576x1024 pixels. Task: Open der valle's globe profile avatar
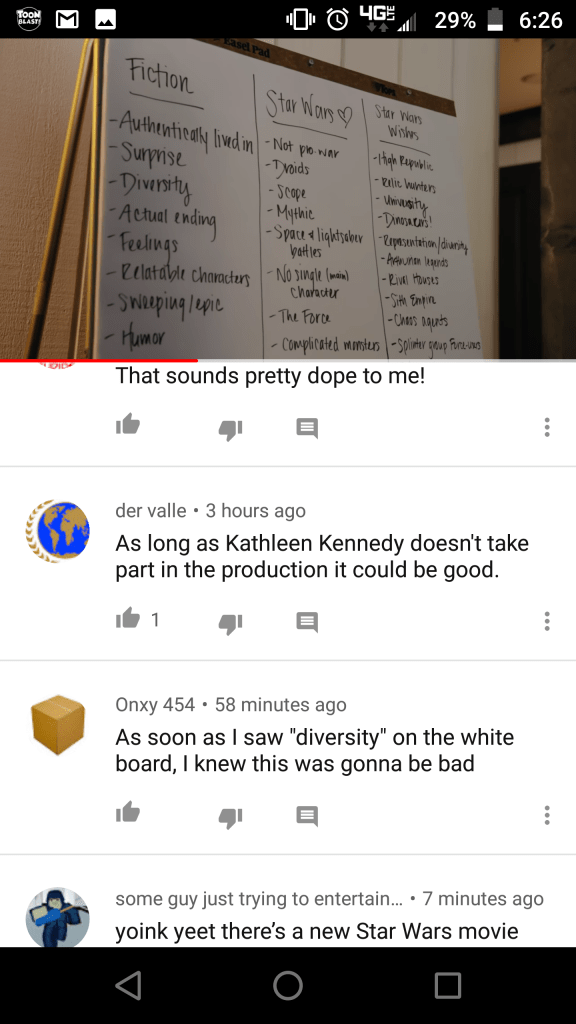(57, 532)
